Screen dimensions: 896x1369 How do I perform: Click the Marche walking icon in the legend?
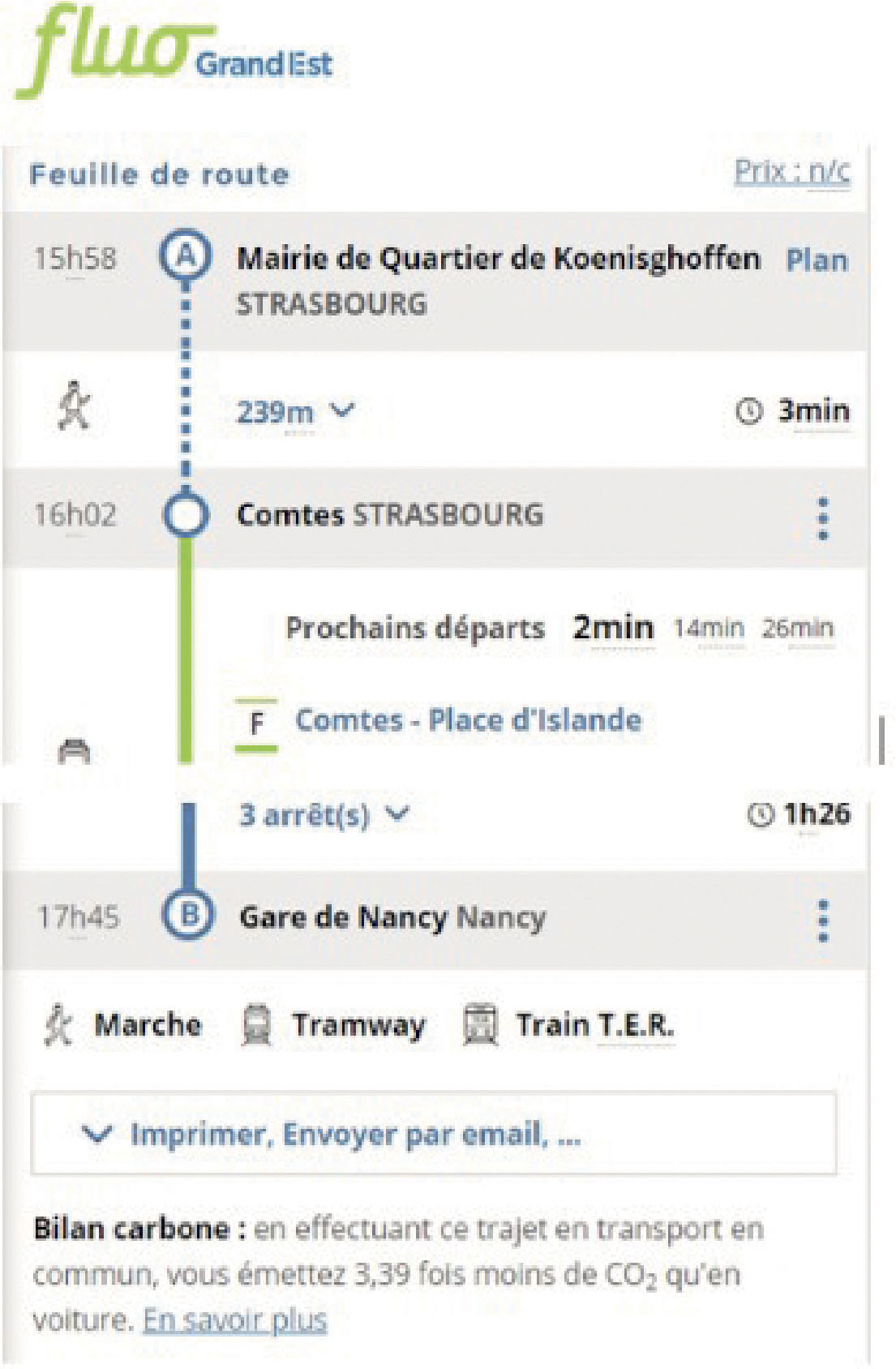(x=58, y=1025)
